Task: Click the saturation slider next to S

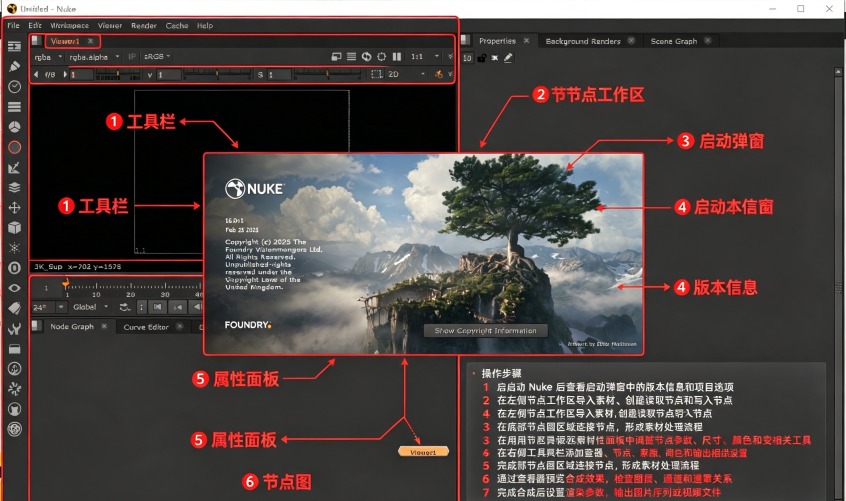Action: [328, 74]
